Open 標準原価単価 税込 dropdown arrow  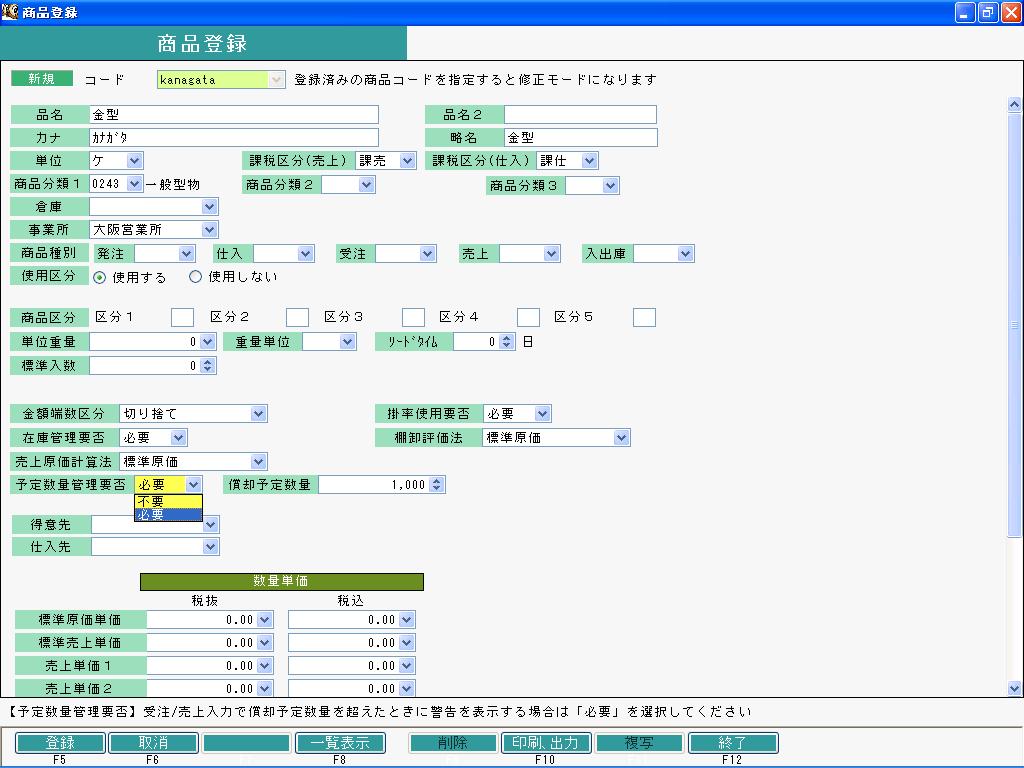click(406, 620)
